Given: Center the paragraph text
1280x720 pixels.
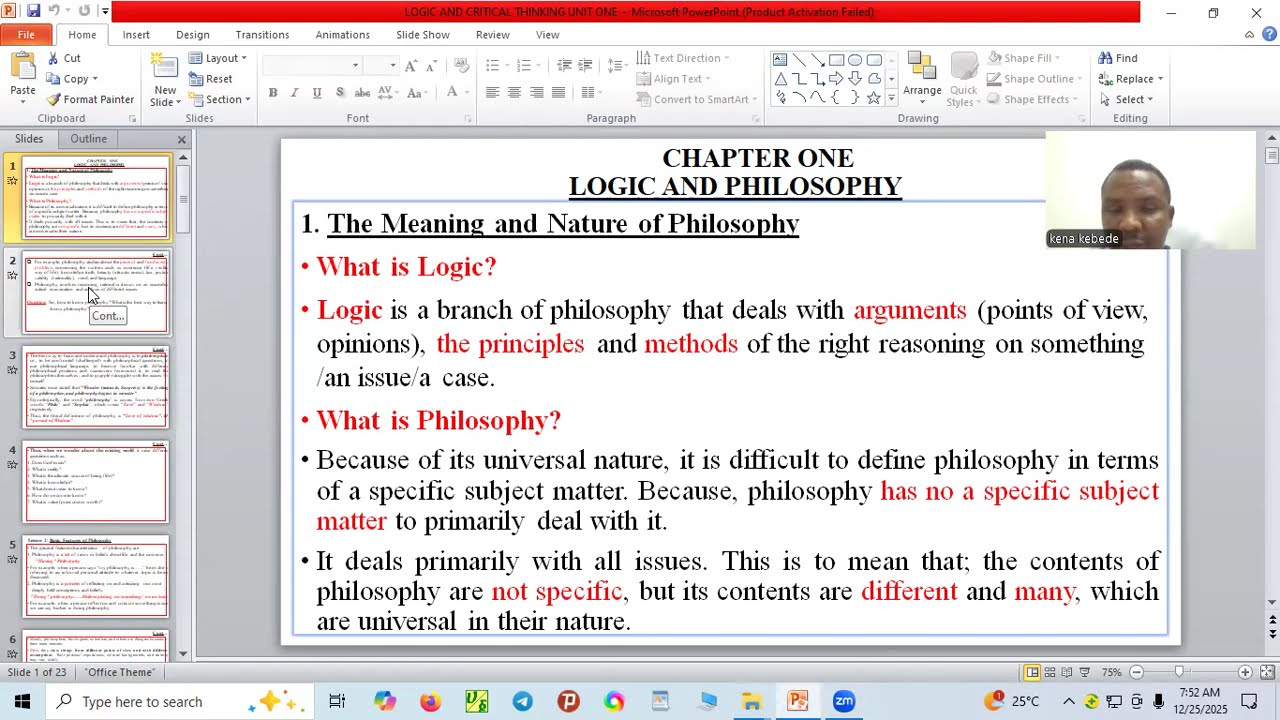Looking at the screenshot, I should pos(514,92).
